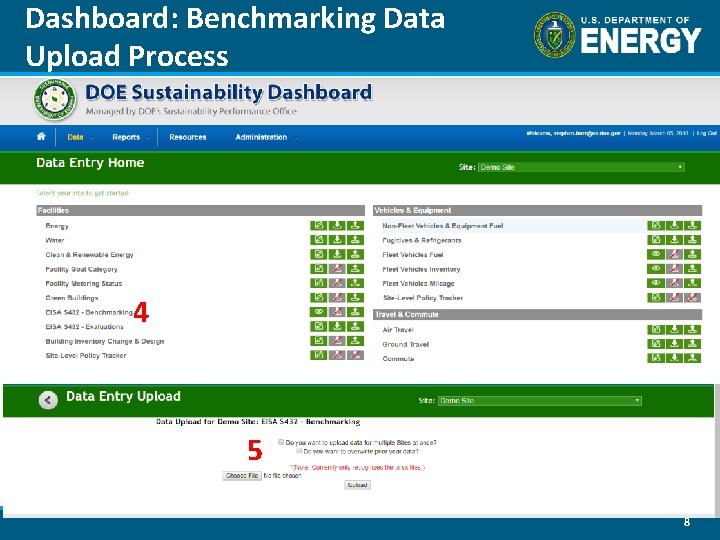720x540 pixels.
Task: Click download icon for Fugitives & Refrigerants
Action: 674,240
